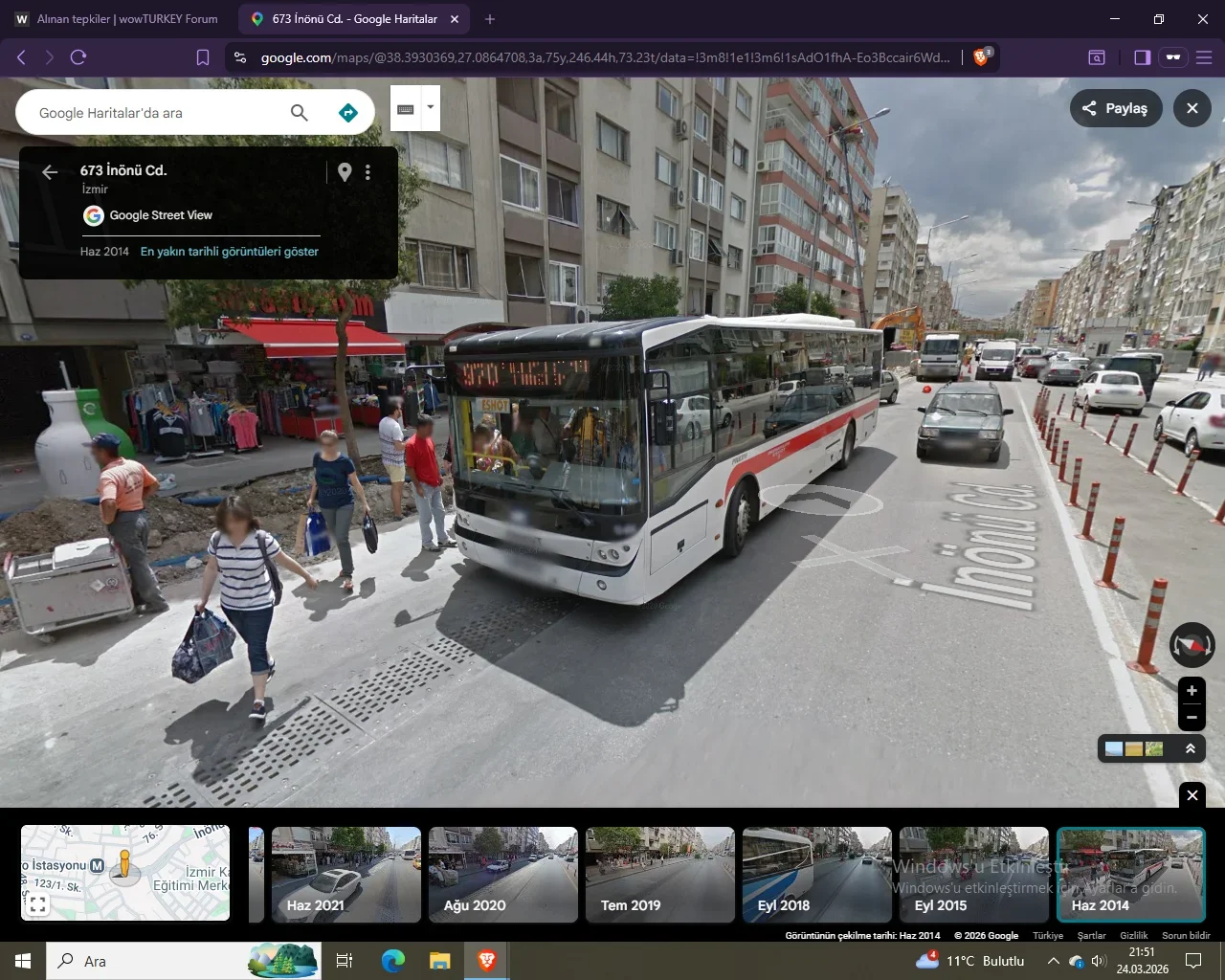The height and width of the screenshot is (980, 1225).
Task: Click the search magnifier icon
Action: click(x=300, y=113)
